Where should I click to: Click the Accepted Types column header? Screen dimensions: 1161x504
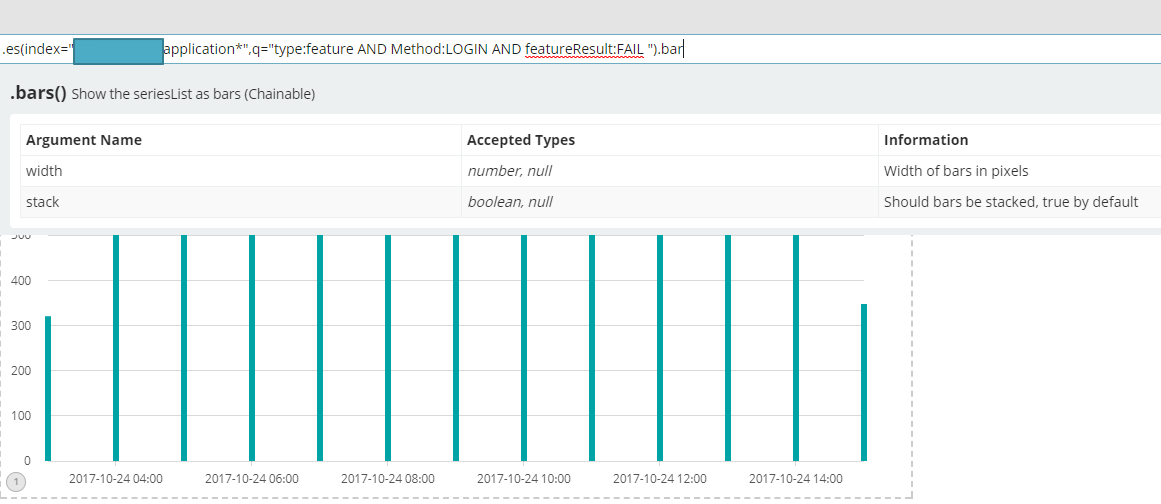521,140
